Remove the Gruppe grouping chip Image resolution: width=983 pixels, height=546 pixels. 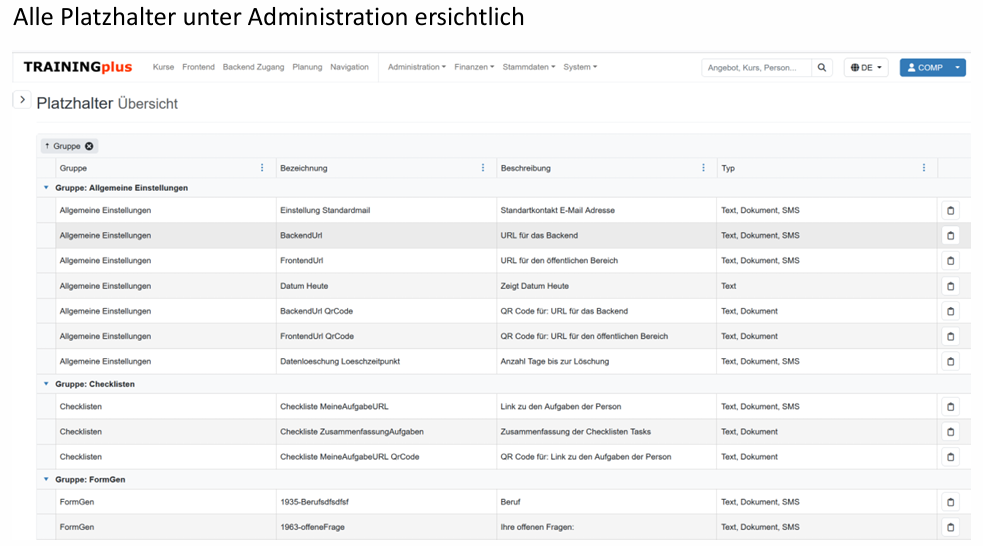pyautogui.click(x=89, y=146)
